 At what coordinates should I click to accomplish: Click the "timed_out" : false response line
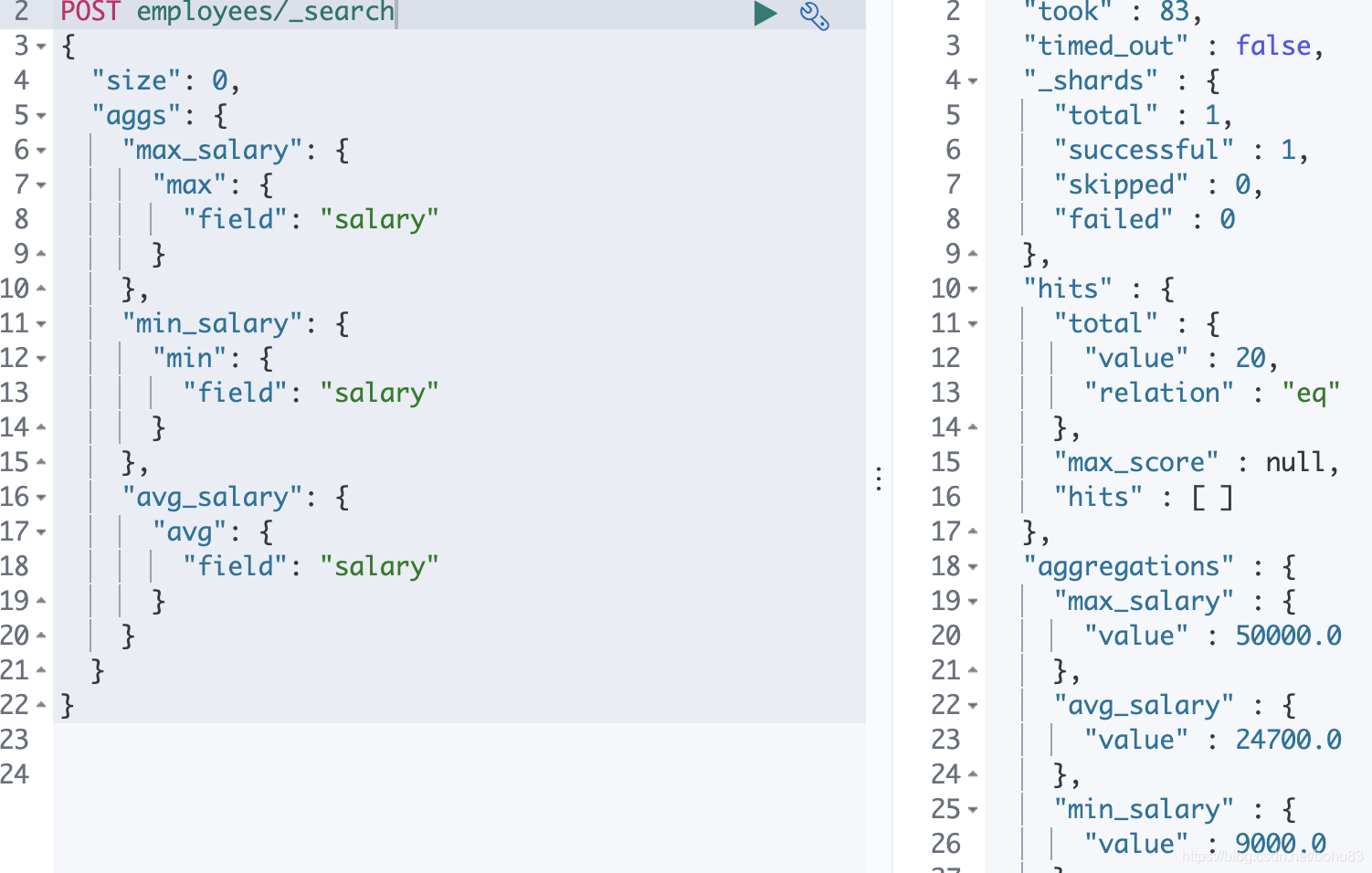pos(1173,46)
